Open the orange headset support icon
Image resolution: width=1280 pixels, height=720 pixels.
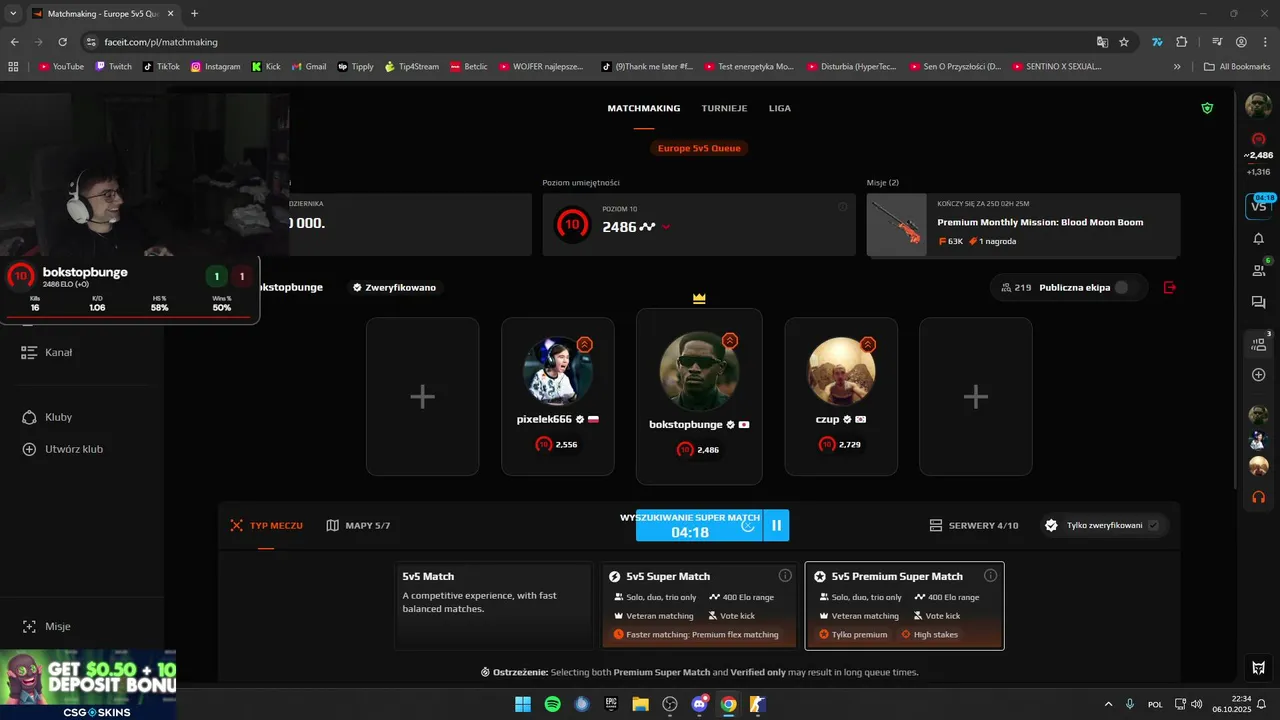coord(1258,496)
